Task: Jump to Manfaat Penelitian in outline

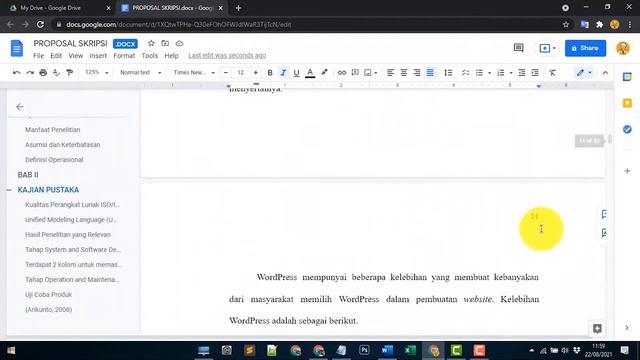Action: click(53, 130)
